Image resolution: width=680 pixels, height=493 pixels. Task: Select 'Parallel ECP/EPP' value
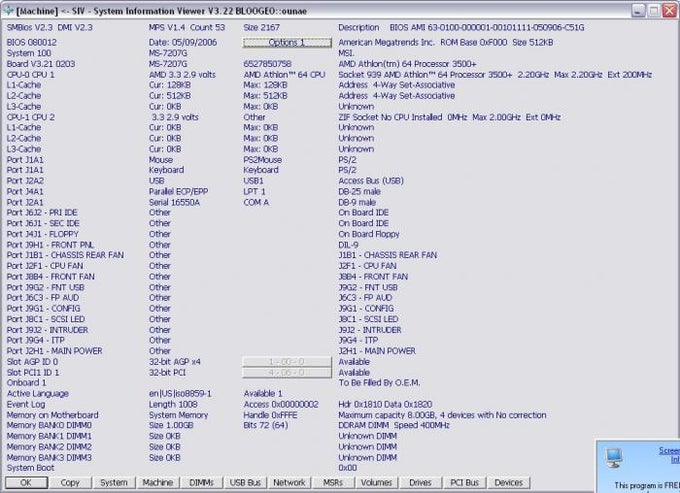(x=178, y=191)
